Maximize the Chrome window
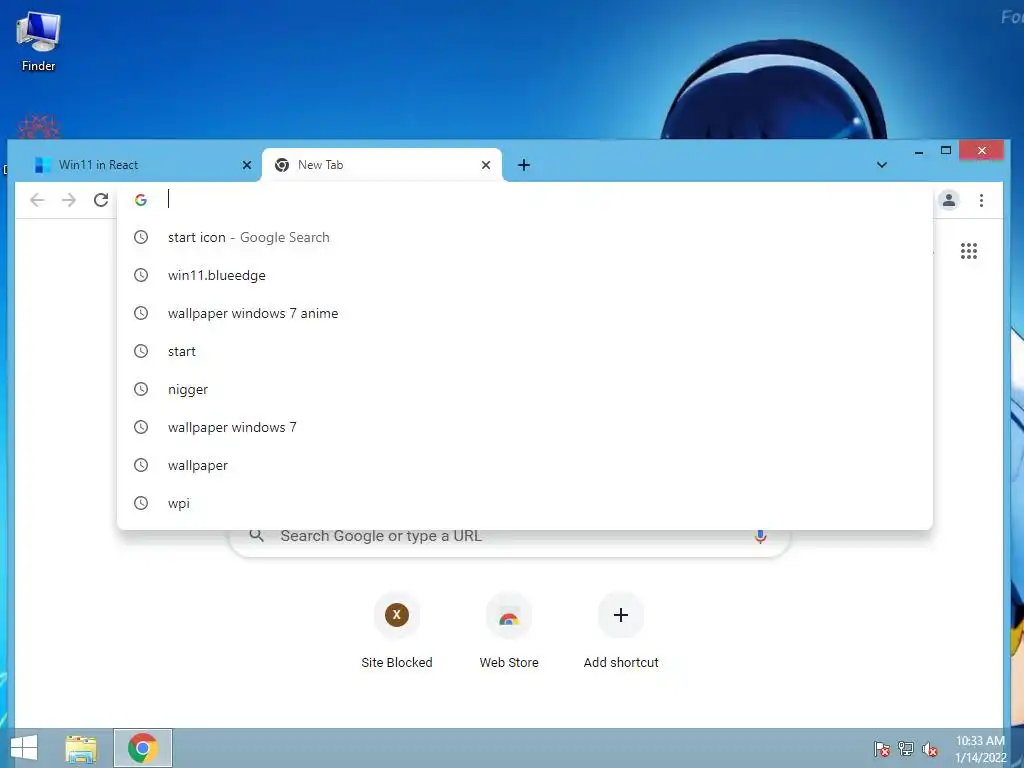Screen dimensions: 1024x768 946,151
